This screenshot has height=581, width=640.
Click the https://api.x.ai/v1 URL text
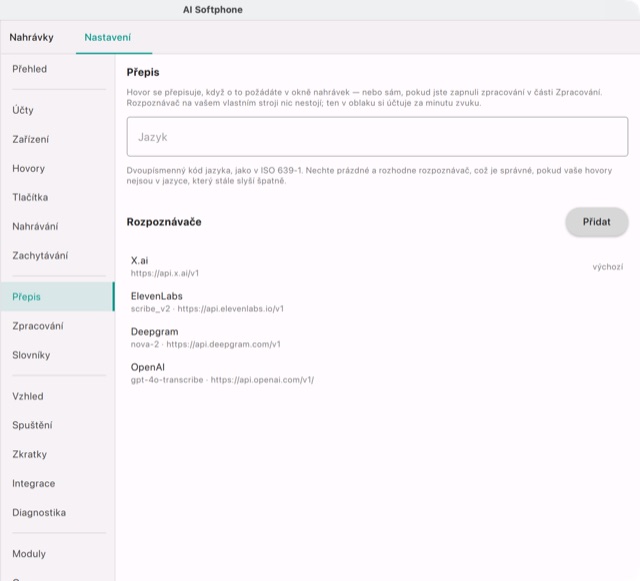(x=165, y=273)
